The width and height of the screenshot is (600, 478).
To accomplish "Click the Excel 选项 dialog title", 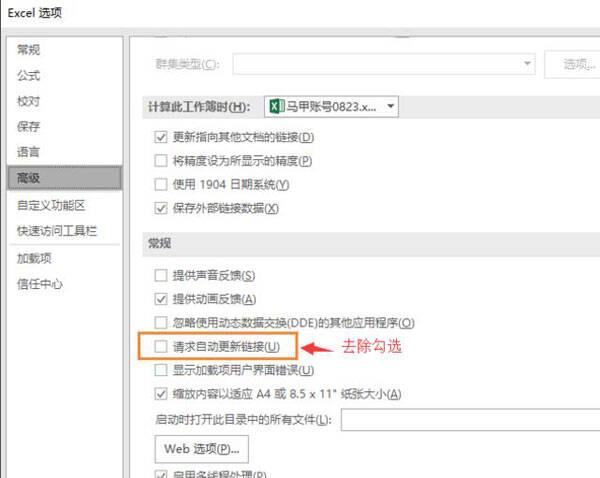I will [34, 13].
